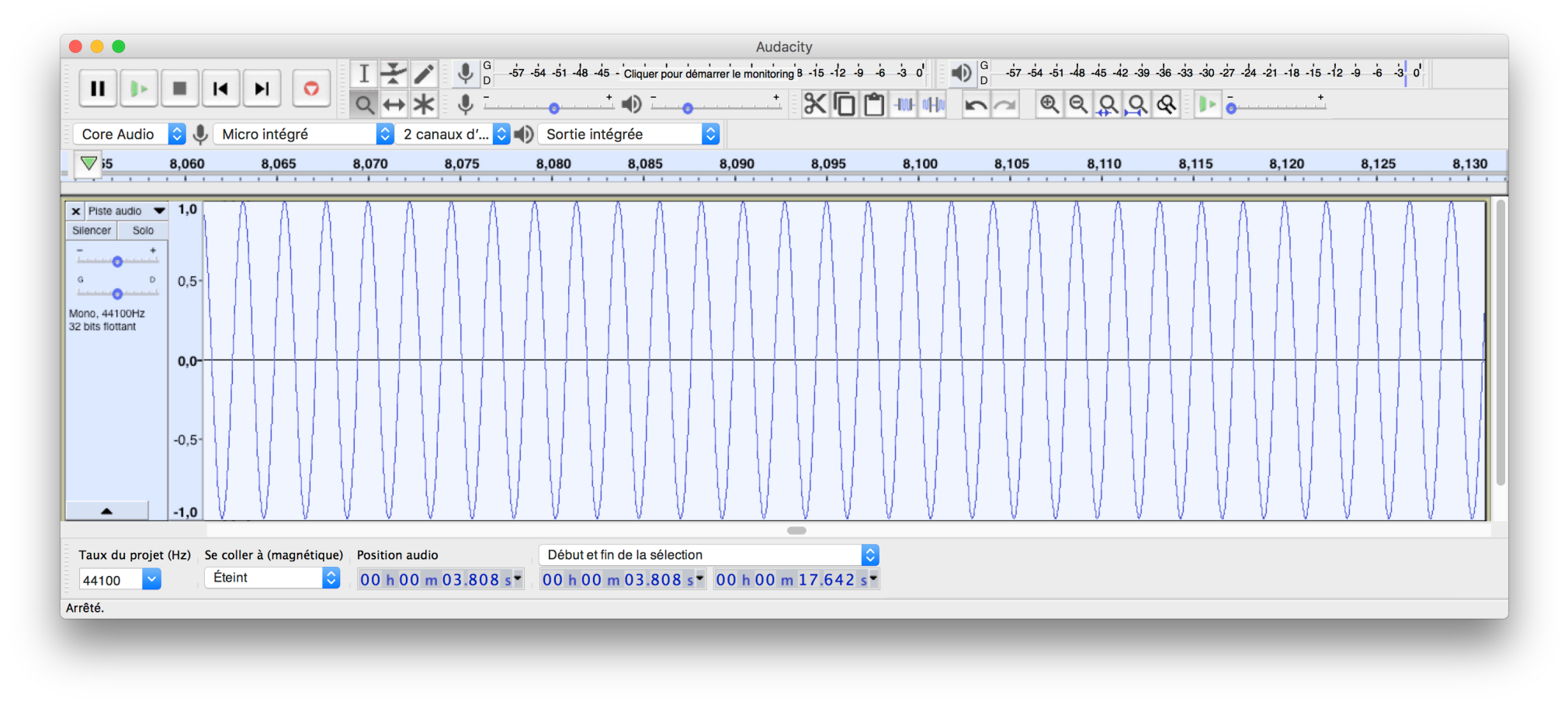Screen dimensions: 1568x705
Task: Start recording with the red Record button
Action: tap(311, 89)
